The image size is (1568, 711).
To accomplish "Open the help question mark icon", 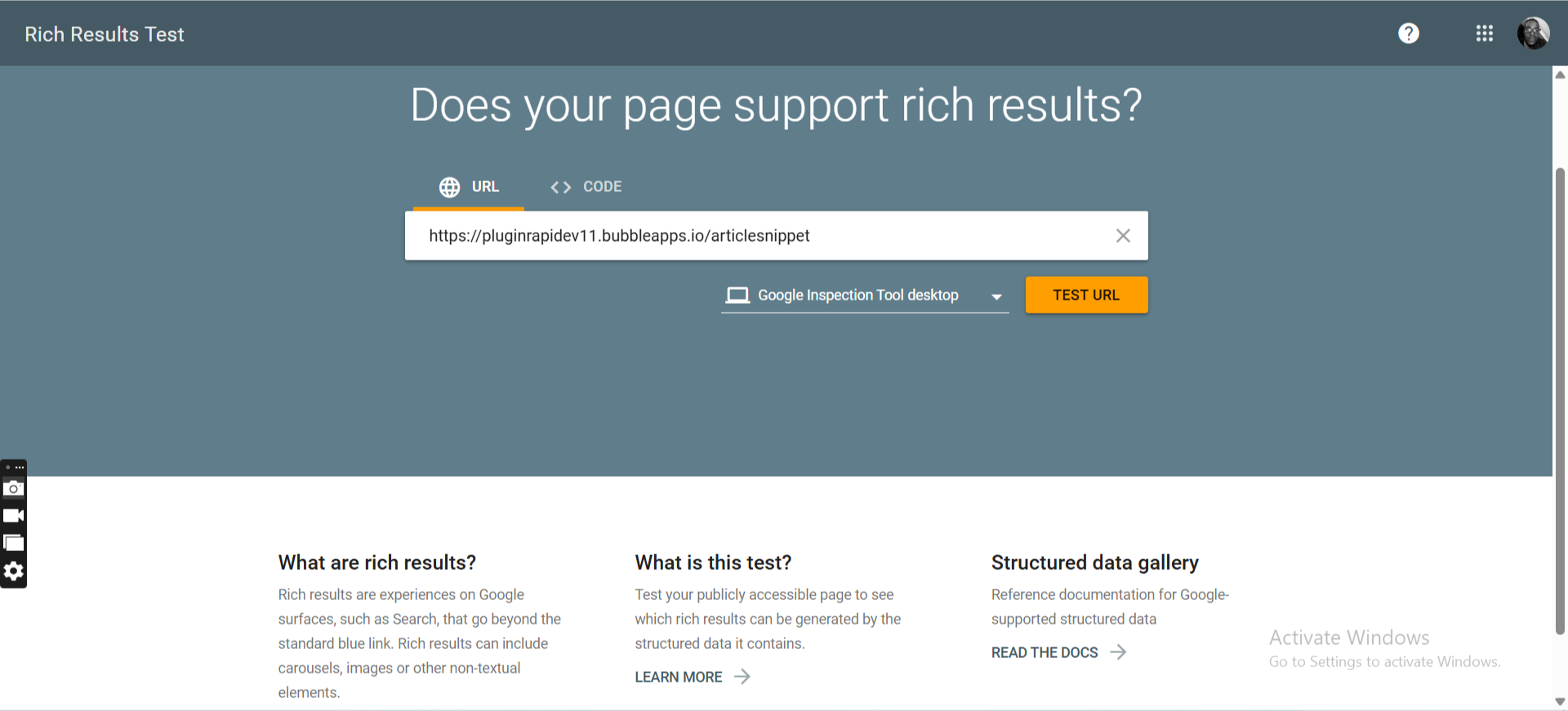I will click(x=1408, y=33).
